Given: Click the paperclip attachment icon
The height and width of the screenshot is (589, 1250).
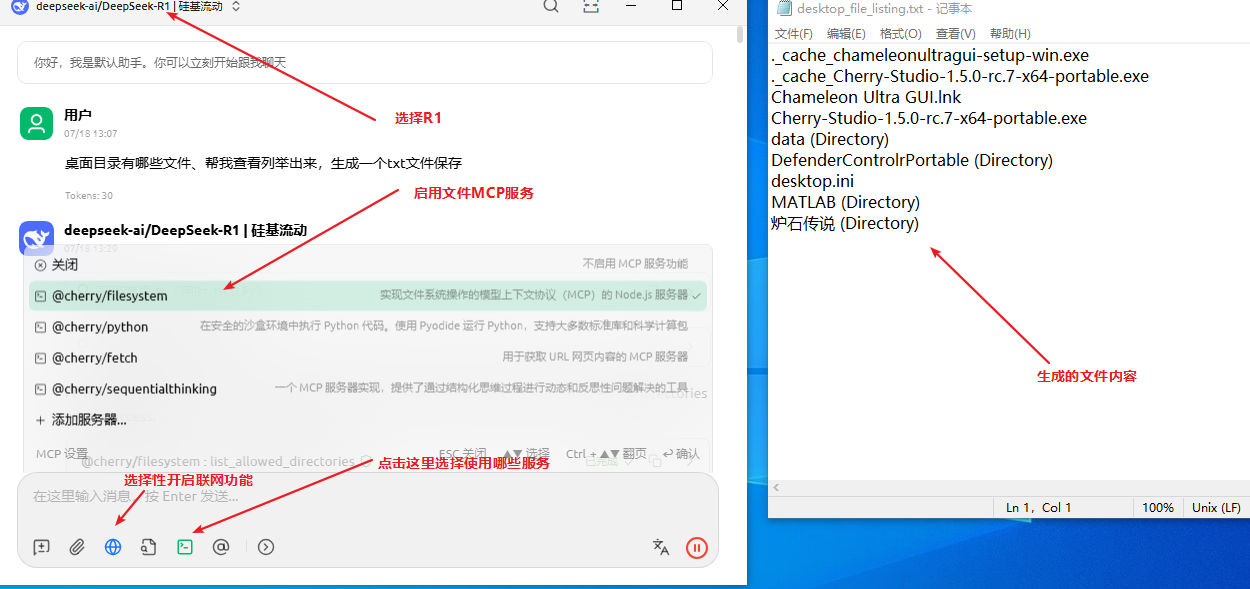Looking at the screenshot, I should 77,547.
